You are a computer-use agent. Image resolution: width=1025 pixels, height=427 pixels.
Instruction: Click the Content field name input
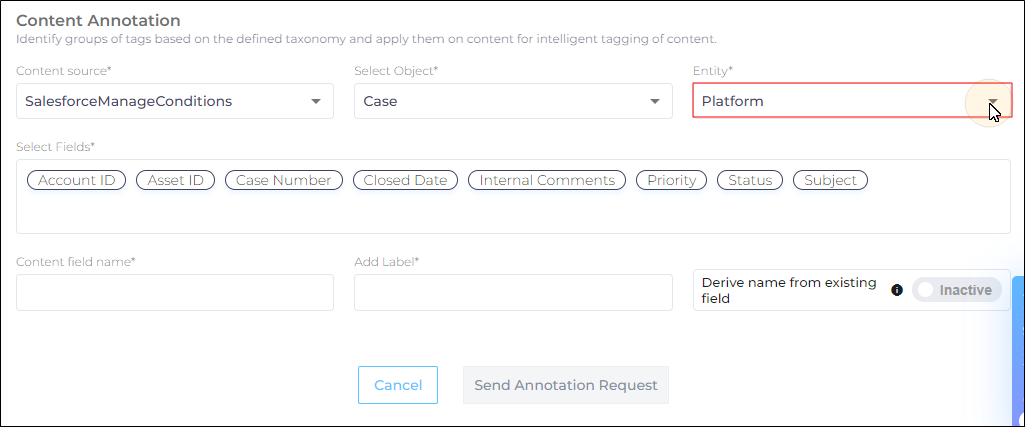pos(175,292)
